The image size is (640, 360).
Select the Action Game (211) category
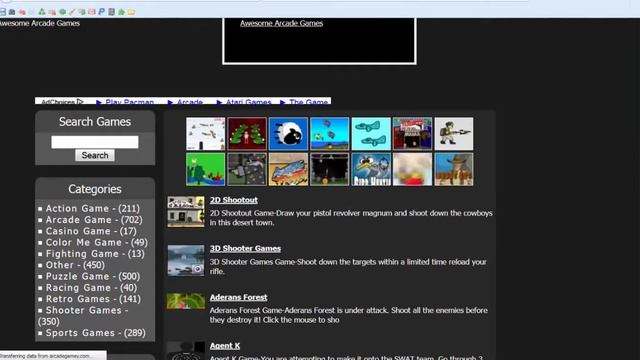tap(93, 209)
